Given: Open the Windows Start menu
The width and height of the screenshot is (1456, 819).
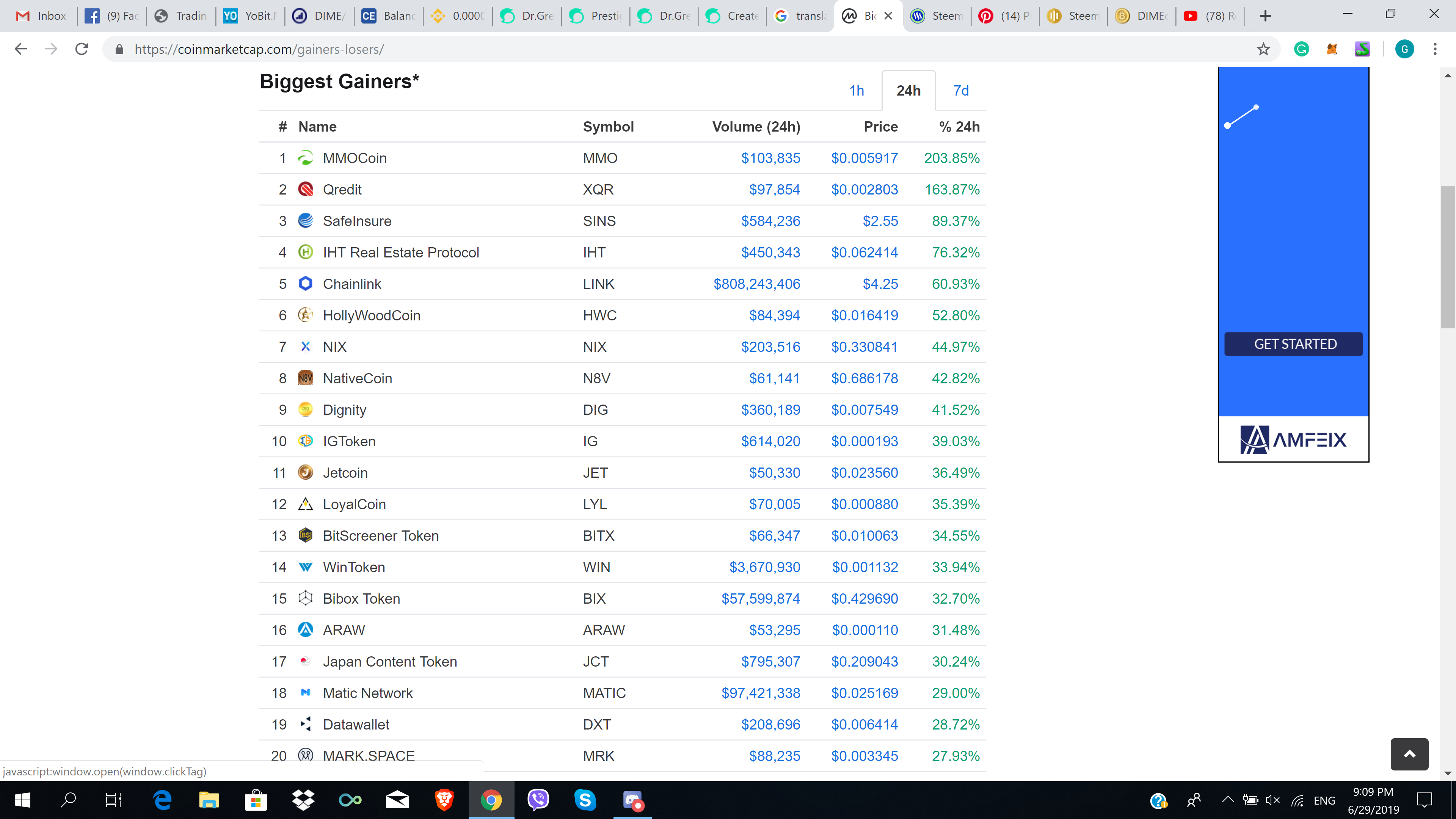Looking at the screenshot, I should (x=23, y=800).
